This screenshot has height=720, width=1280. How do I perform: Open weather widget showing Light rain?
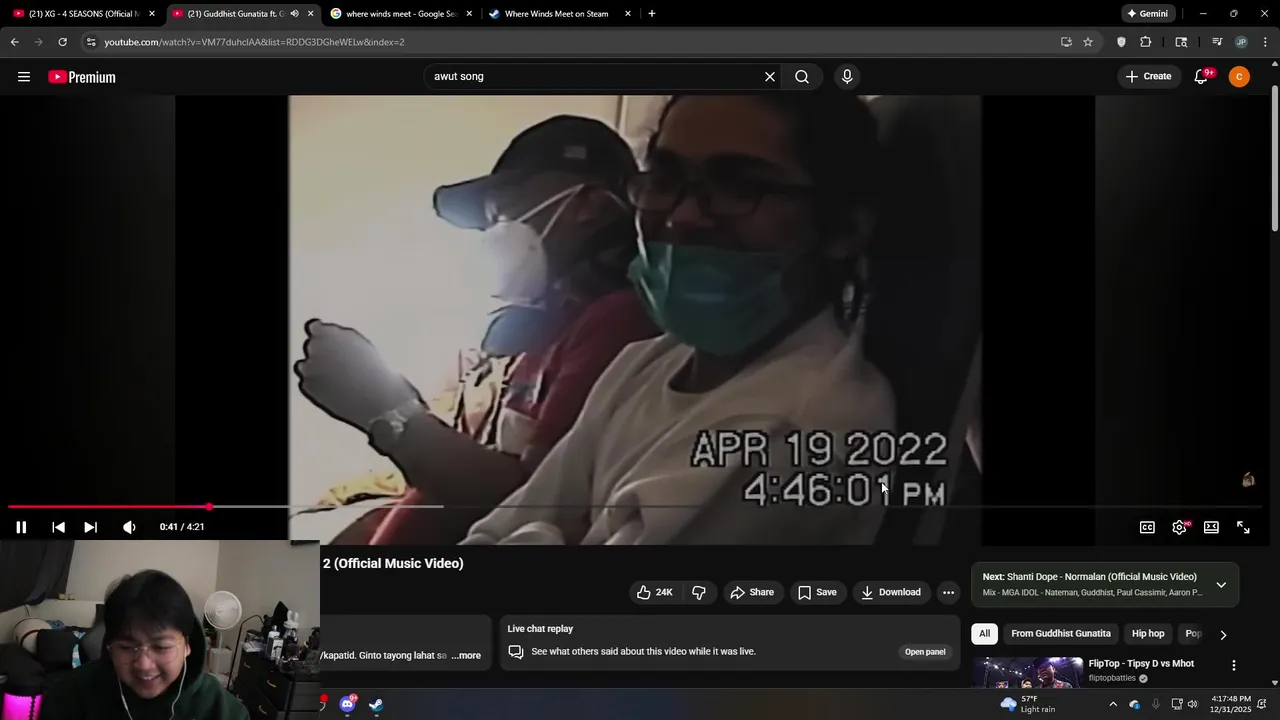pyautogui.click(x=1028, y=704)
